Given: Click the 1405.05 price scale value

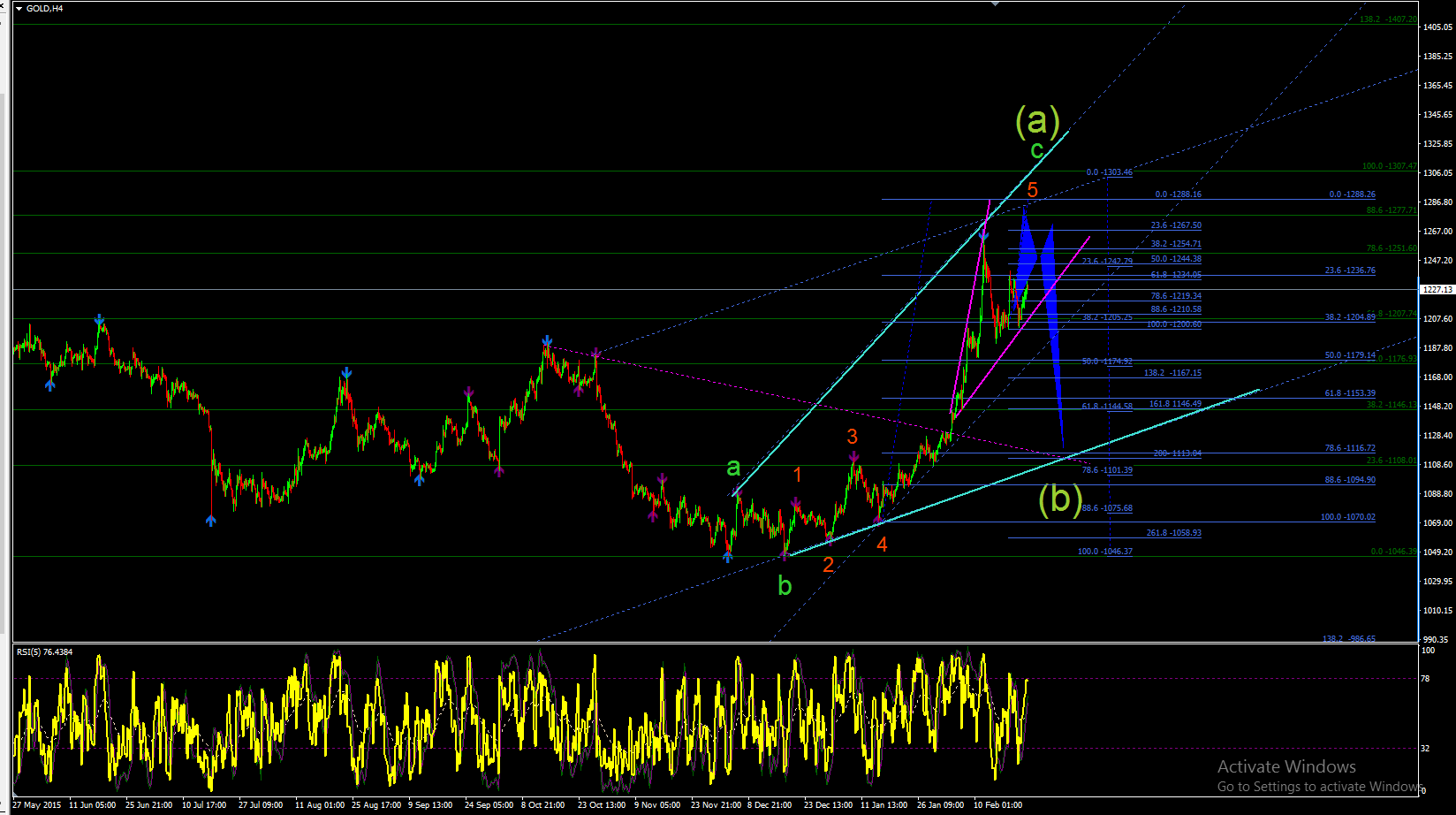Looking at the screenshot, I should [1437, 27].
